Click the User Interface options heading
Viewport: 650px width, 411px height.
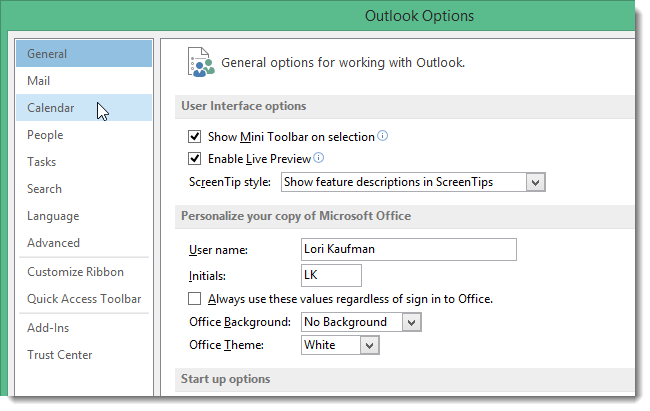click(244, 106)
